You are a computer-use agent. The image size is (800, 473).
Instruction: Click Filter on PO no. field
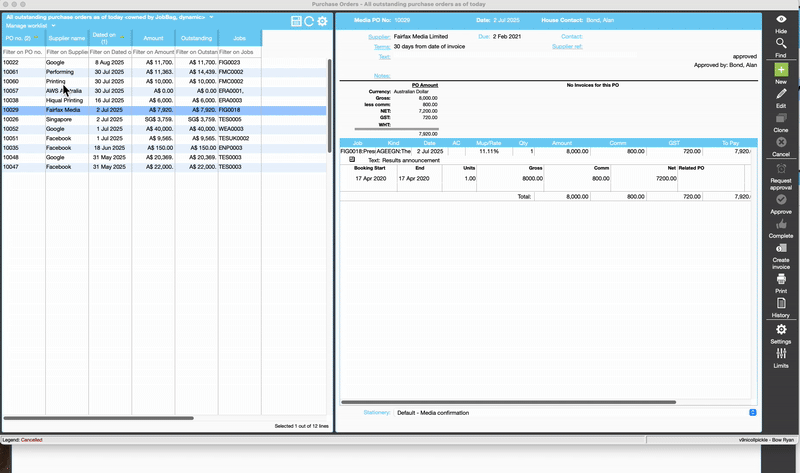(23, 52)
